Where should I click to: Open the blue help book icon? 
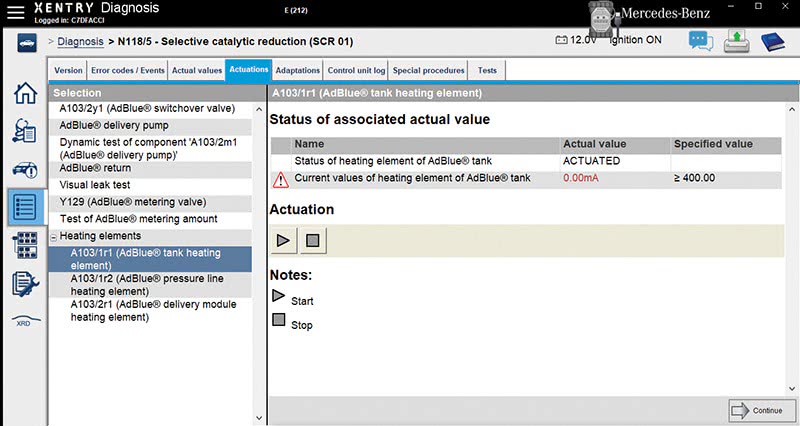coord(773,42)
